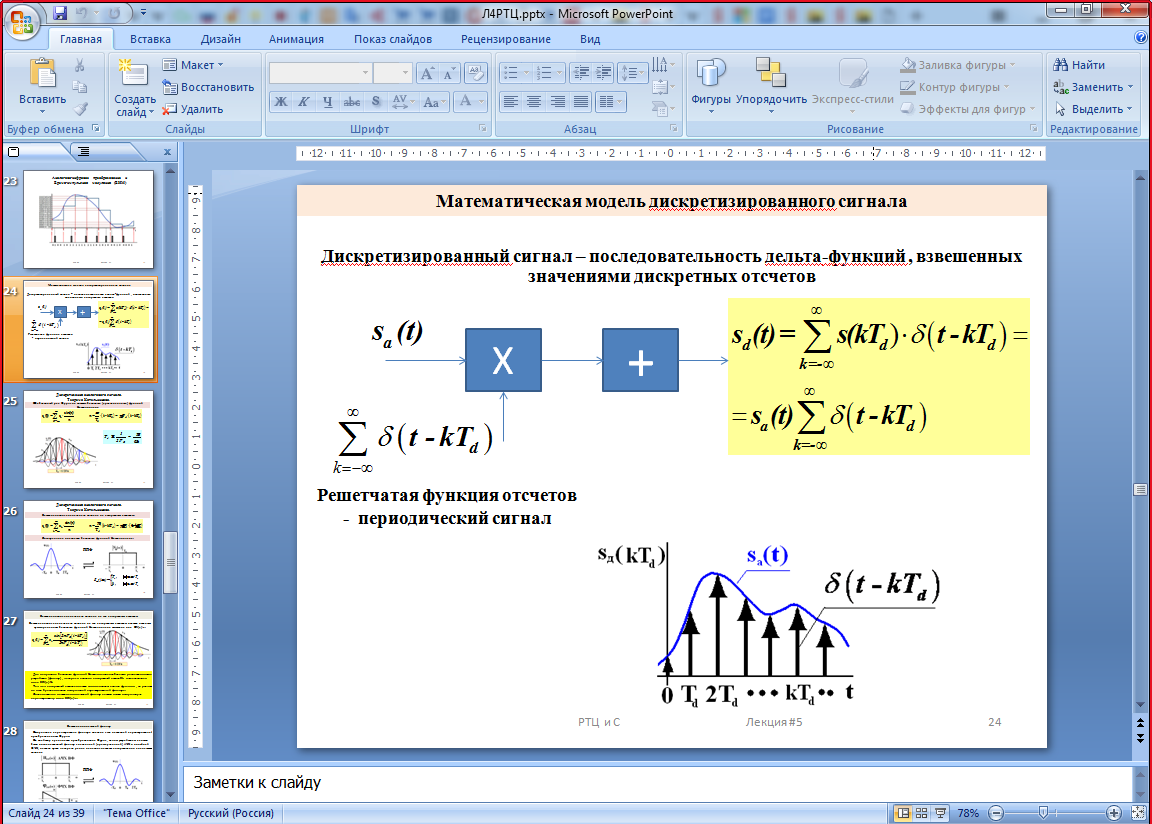This screenshot has height=824, width=1152.
Task: Close the slides pane with X
Action: [x=168, y=152]
